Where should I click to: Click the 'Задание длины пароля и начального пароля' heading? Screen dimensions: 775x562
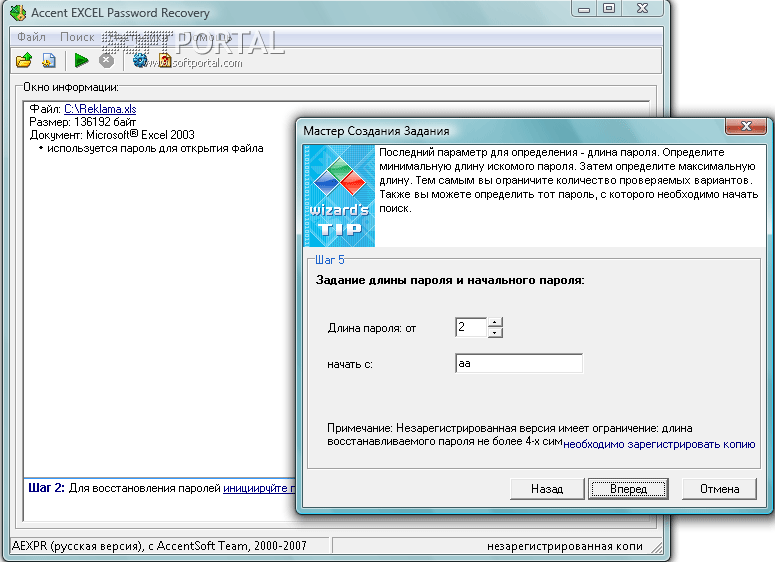[x=450, y=280]
